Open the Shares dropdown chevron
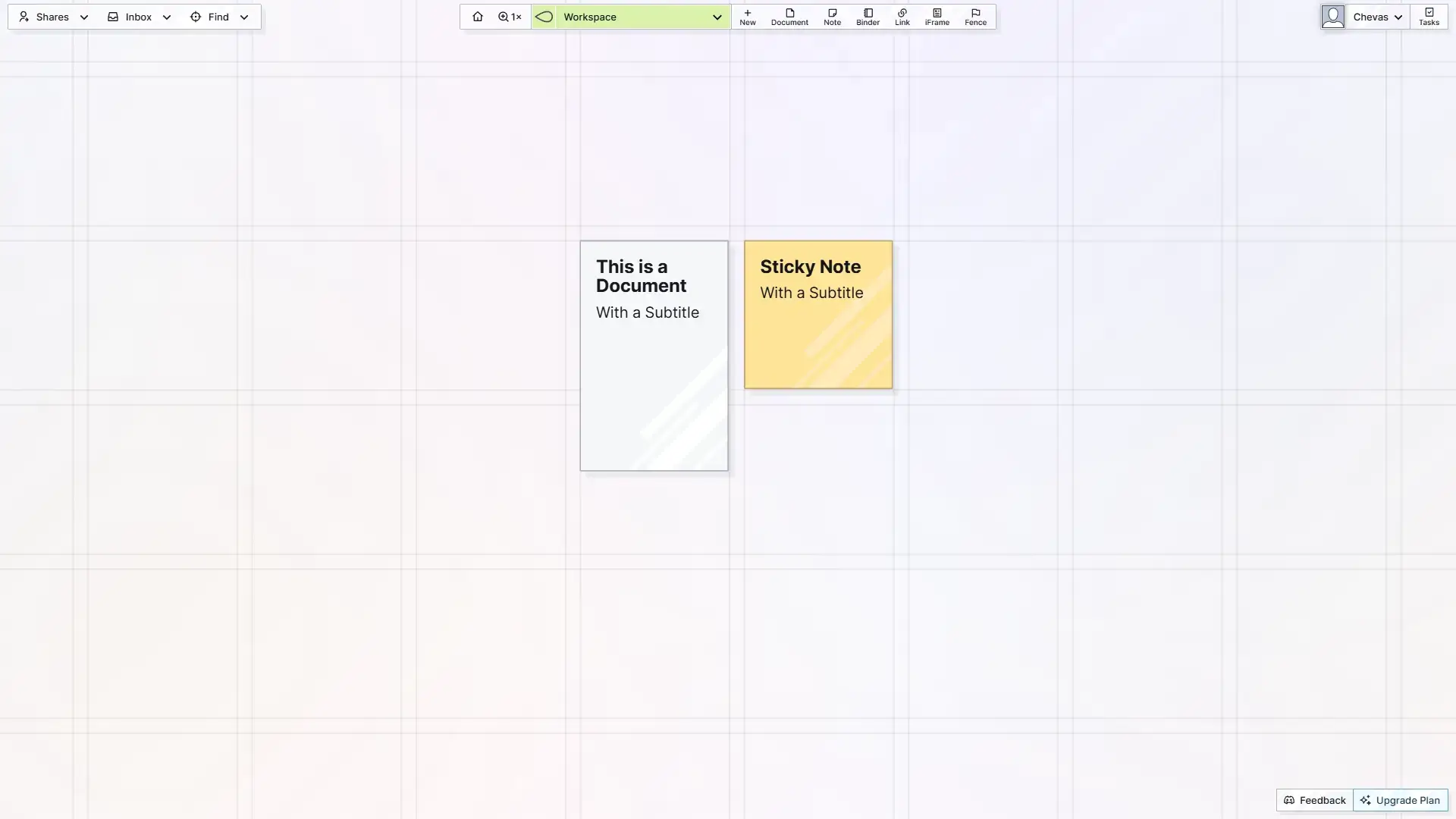 (x=83, y=17)
